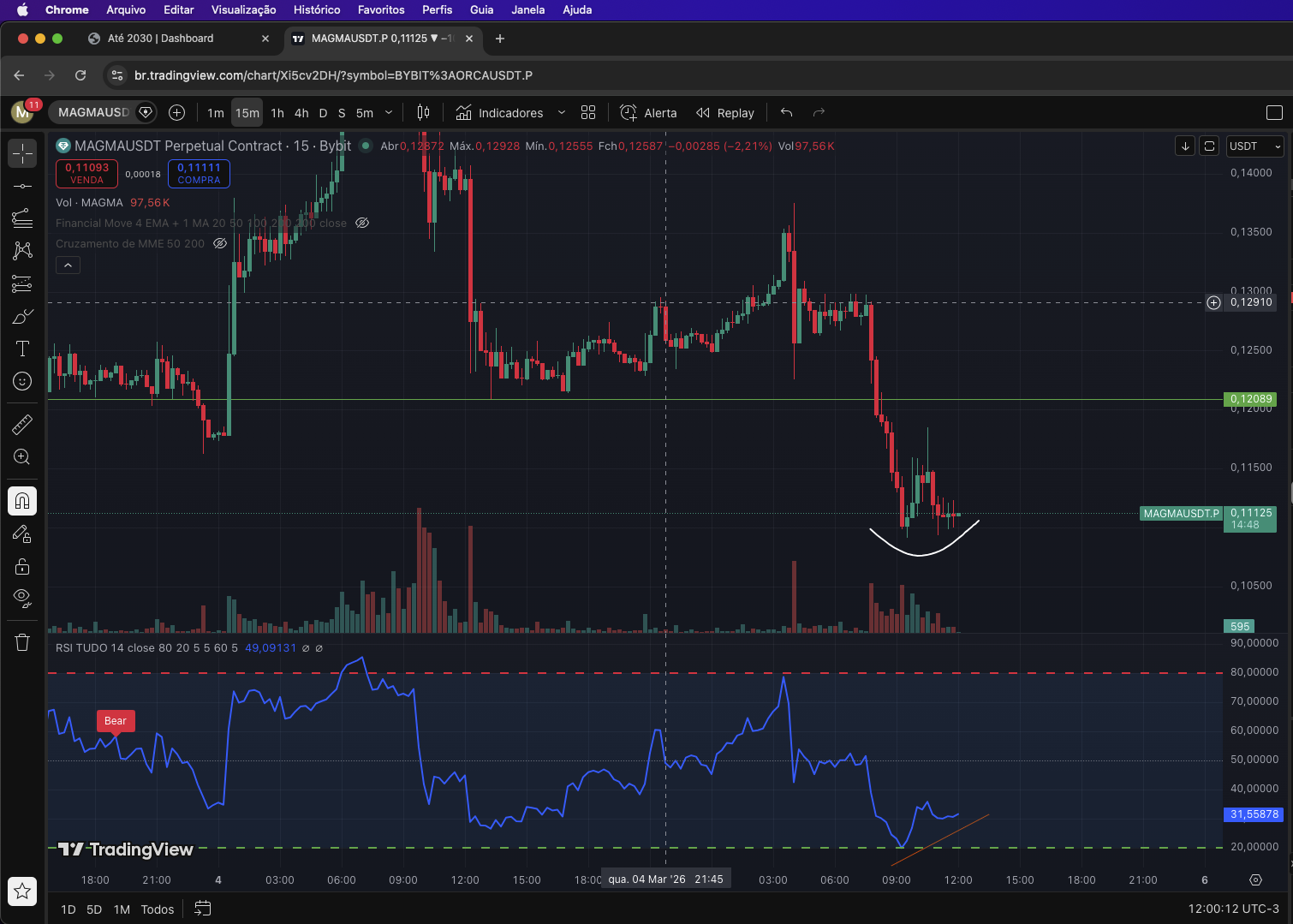Collapse the indicator legend chevron
Image resolution: width=1293 pixels, height=924 pixels.
click(68, 265)
